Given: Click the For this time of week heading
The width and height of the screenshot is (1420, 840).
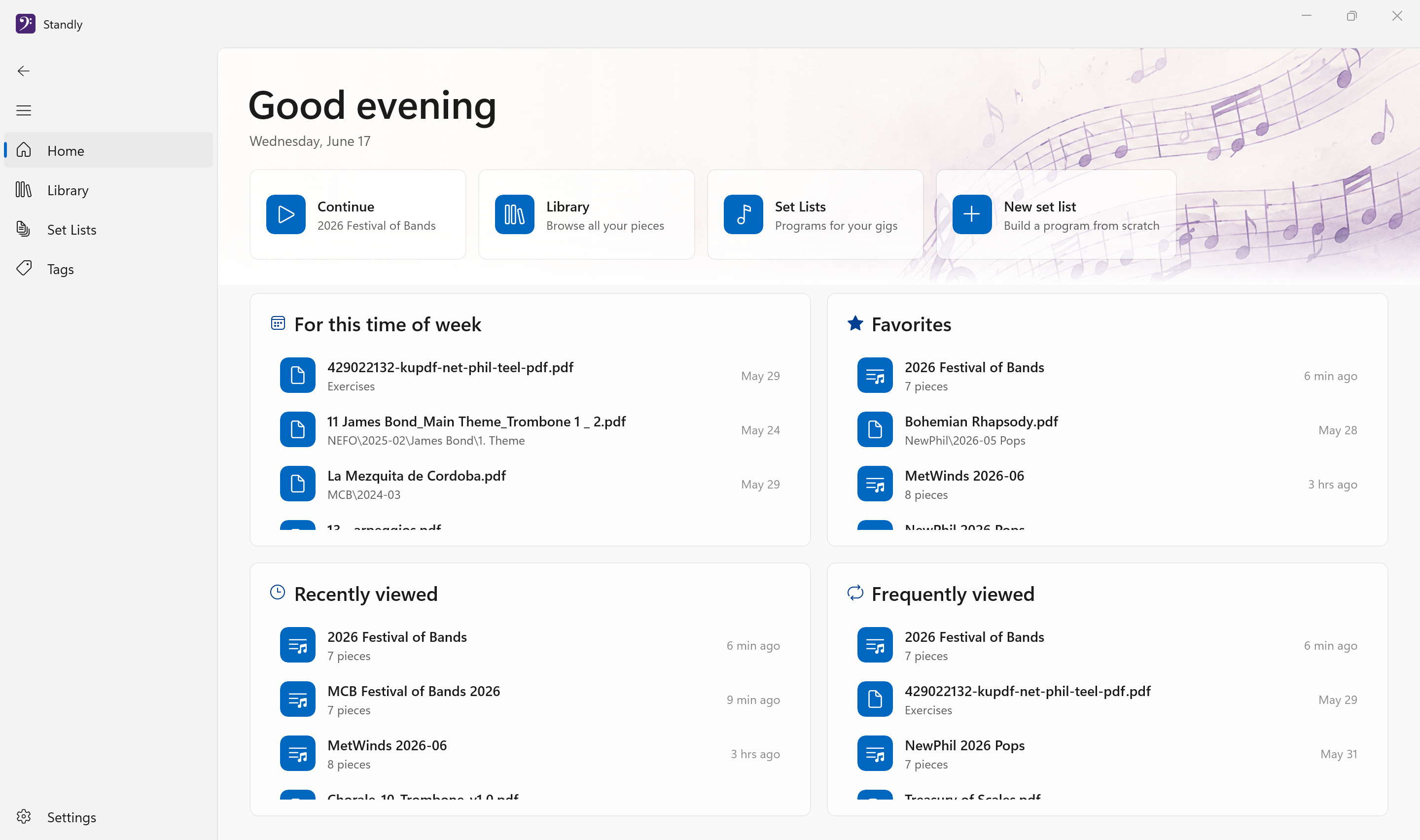Looking at the screenshot, I should click(388, 324).
